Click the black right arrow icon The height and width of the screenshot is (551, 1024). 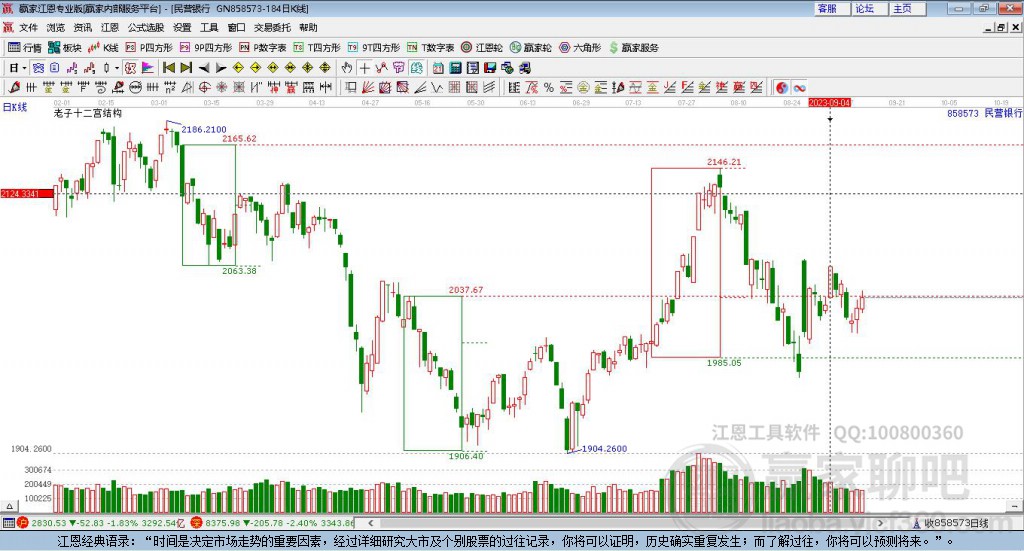click(221, 68)
